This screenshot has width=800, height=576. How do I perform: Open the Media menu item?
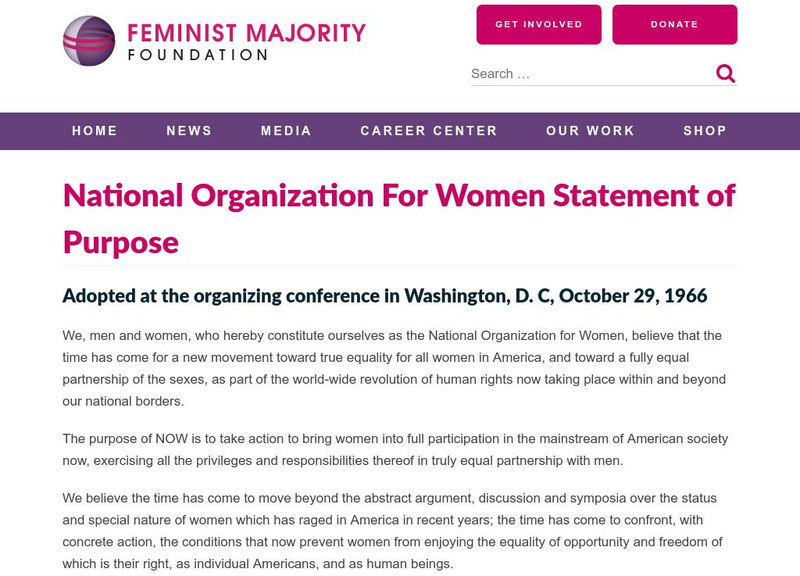pos(286,131)
